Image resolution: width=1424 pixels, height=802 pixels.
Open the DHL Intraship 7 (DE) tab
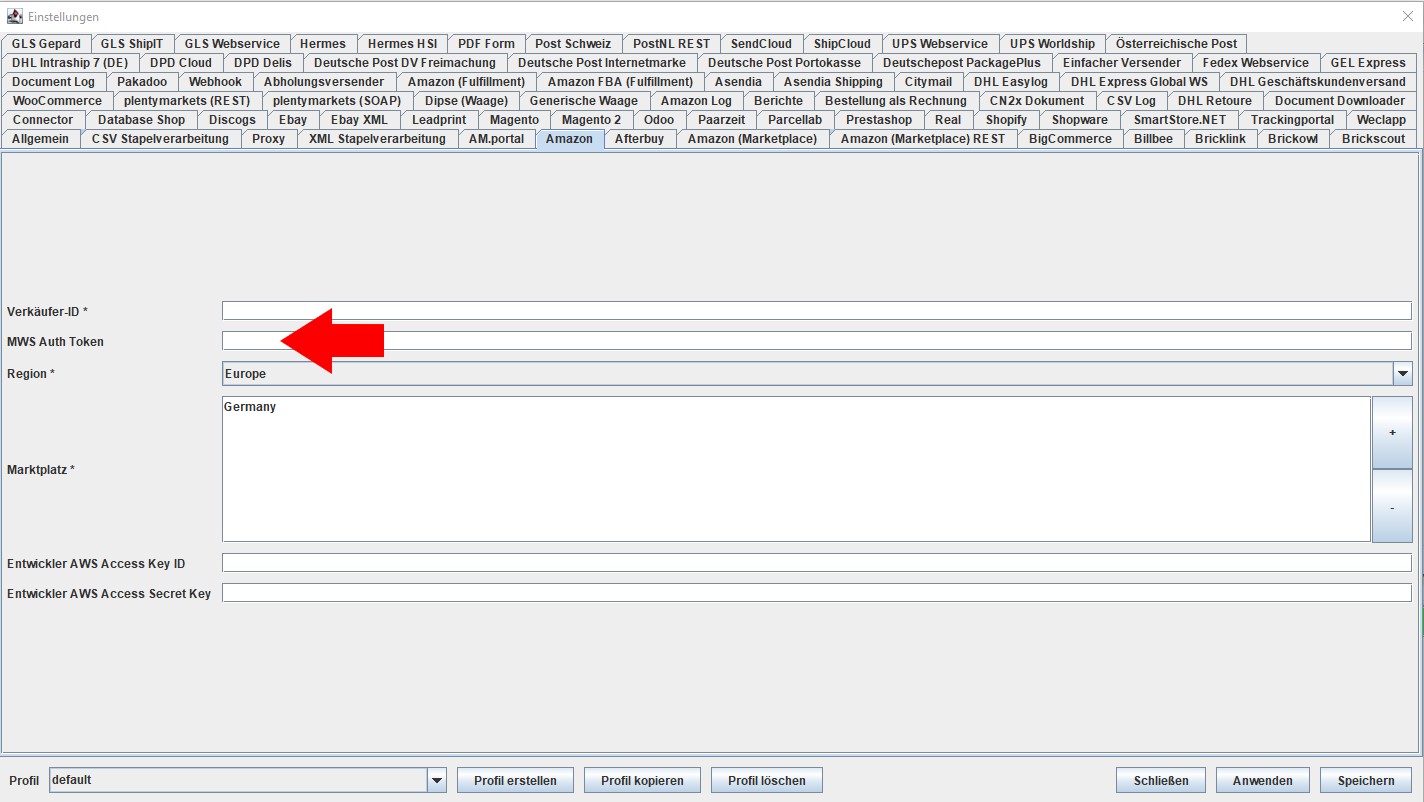pyautogui.click(x=70, y=62)
